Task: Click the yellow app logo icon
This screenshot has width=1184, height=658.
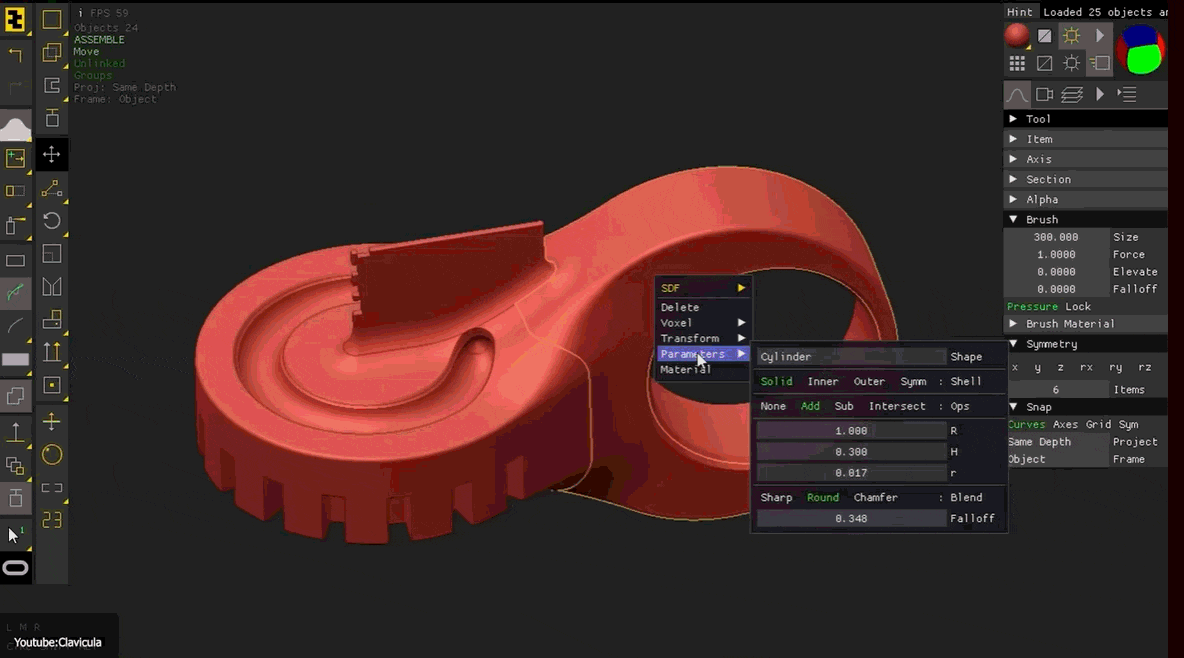Action: (15, 20)
